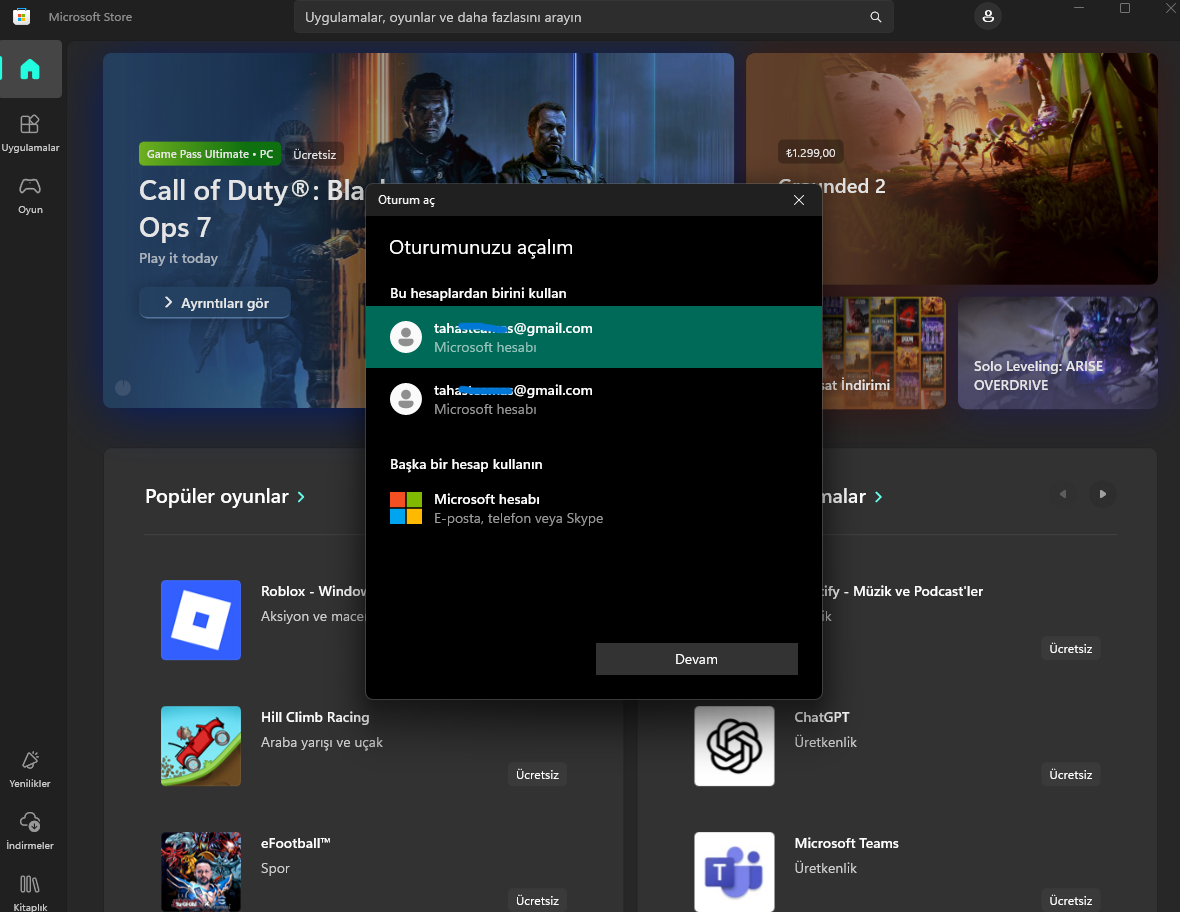Screen dimensions: 1180x912
Task: Click the Microsoft logo for another account
Action: click(x=406, y=508)
